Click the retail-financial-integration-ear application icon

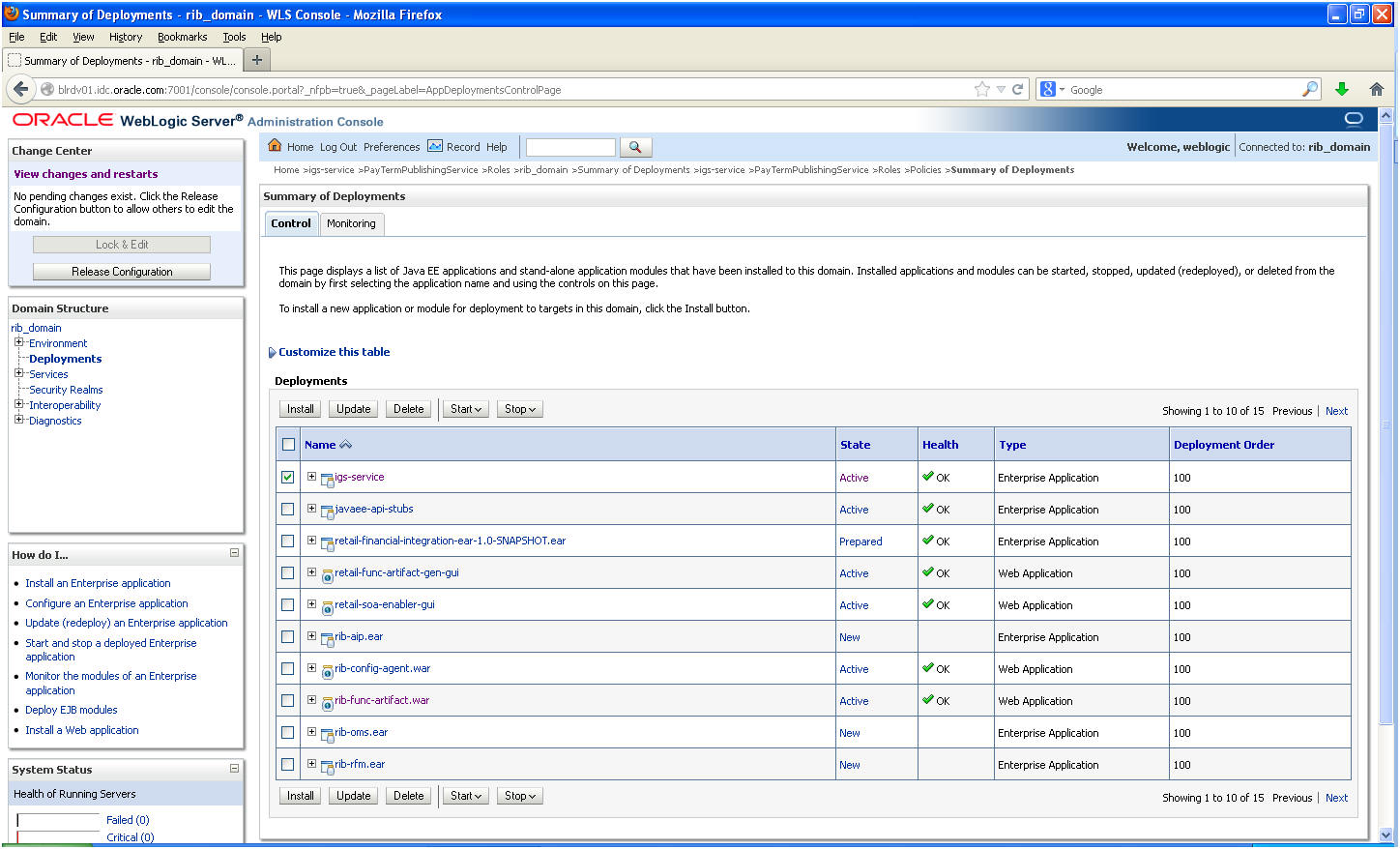point(327,542)
